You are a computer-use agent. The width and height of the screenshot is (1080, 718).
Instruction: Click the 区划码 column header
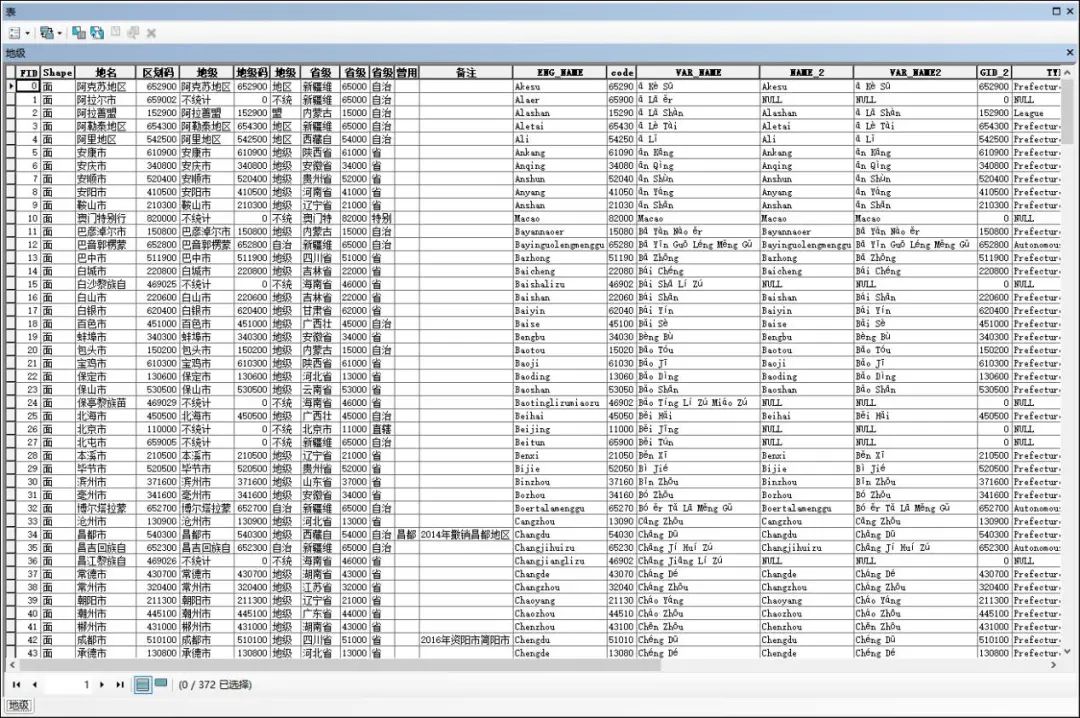[x=158, y=72]
